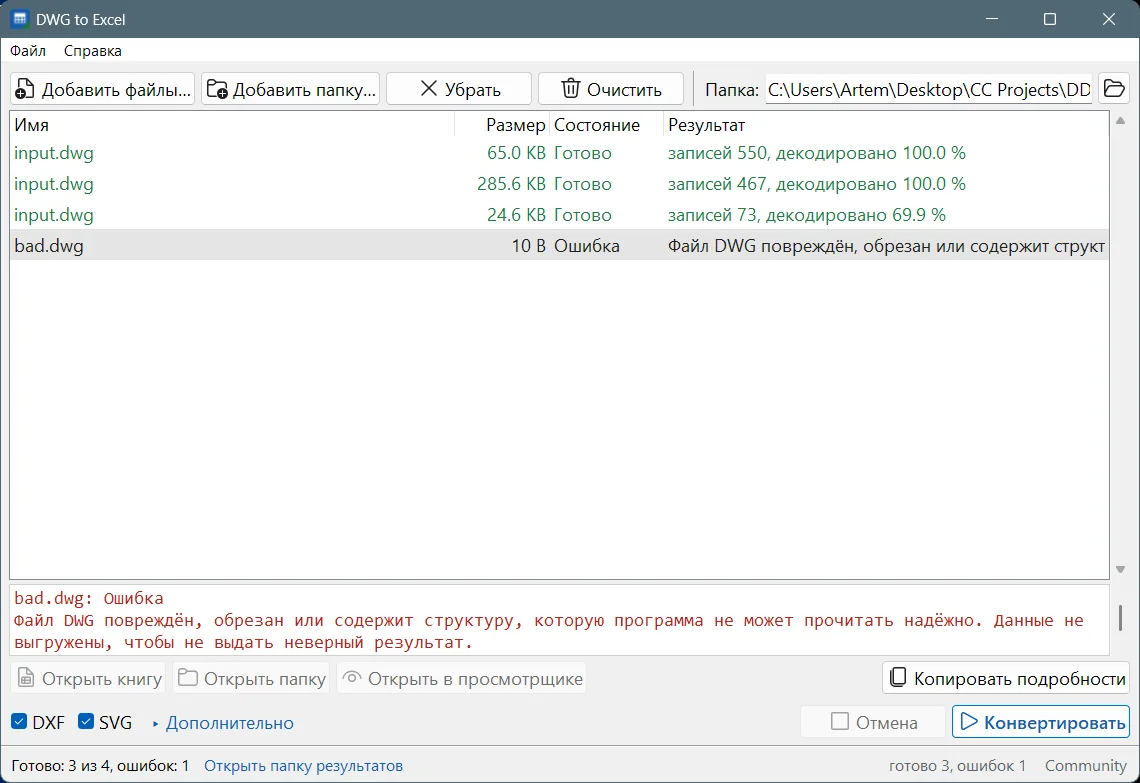The image size is (1140, 783).
Task: Click "bad.dwg: Ошибка" in details pane
Action: (89, 598)
